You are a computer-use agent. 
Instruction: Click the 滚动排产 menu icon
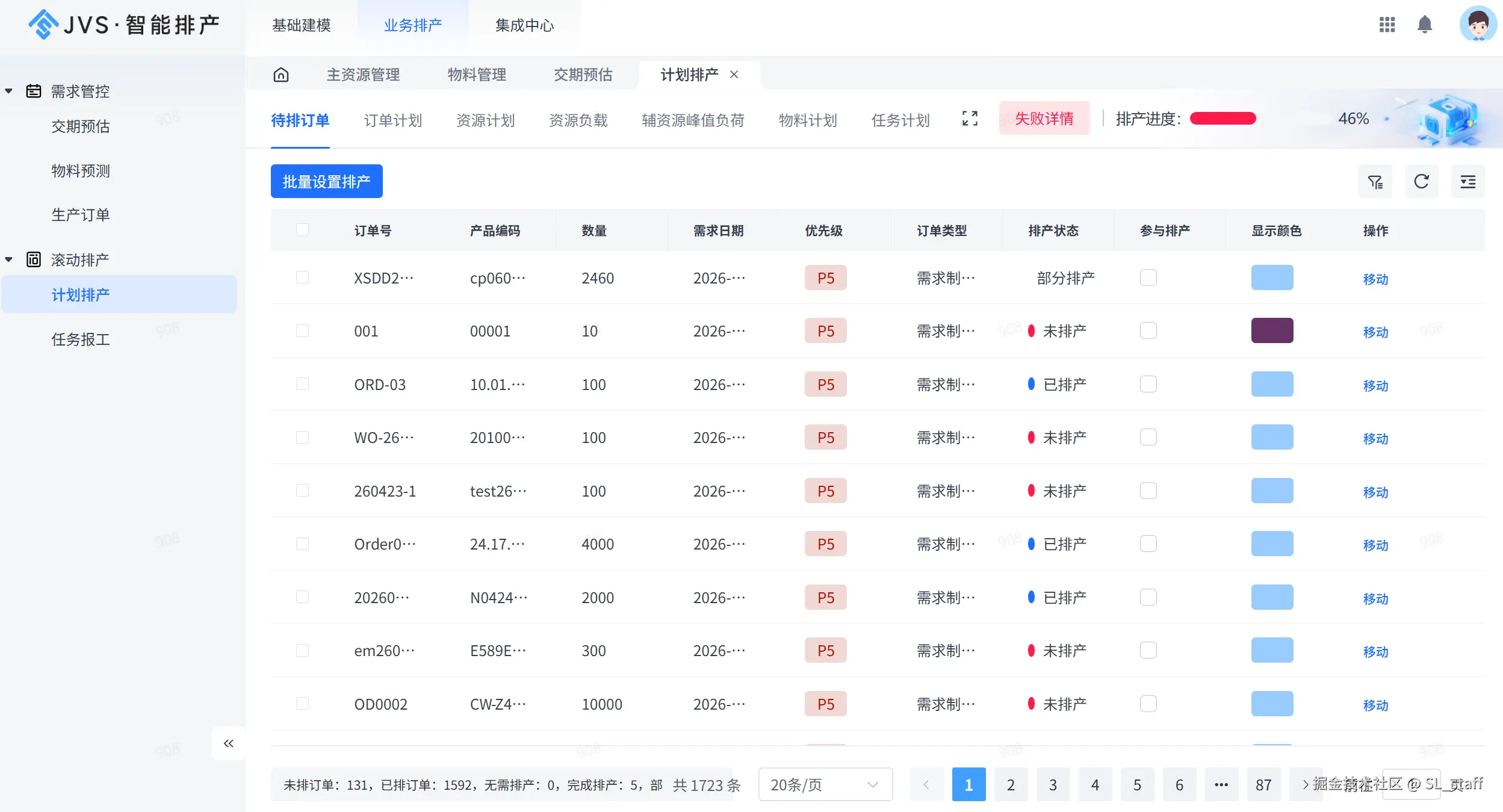click(x=34, y=259)
